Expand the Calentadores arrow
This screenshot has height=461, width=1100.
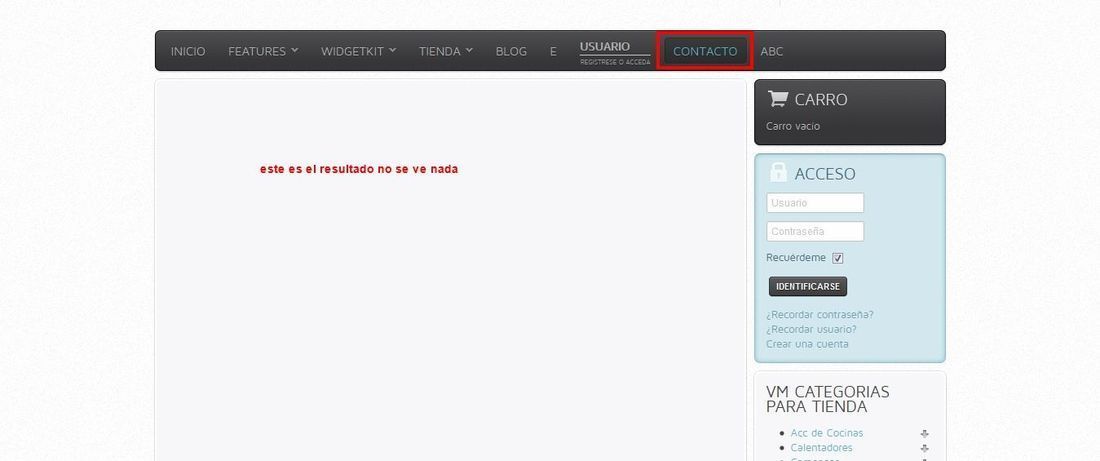pyautogui.click(x=925, y=448)
